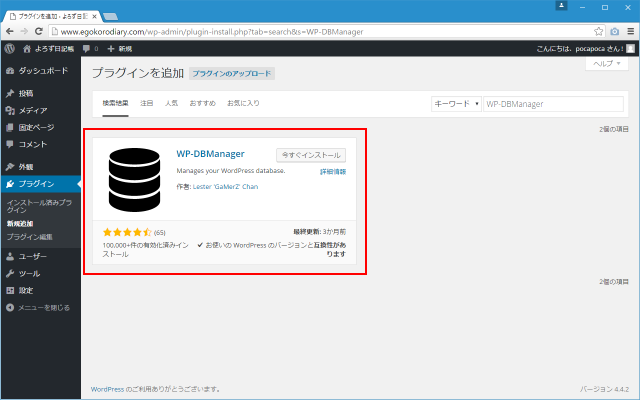Switch to the お気に入り tab
Screen dimensions: 640x400
tap(243, 103)
